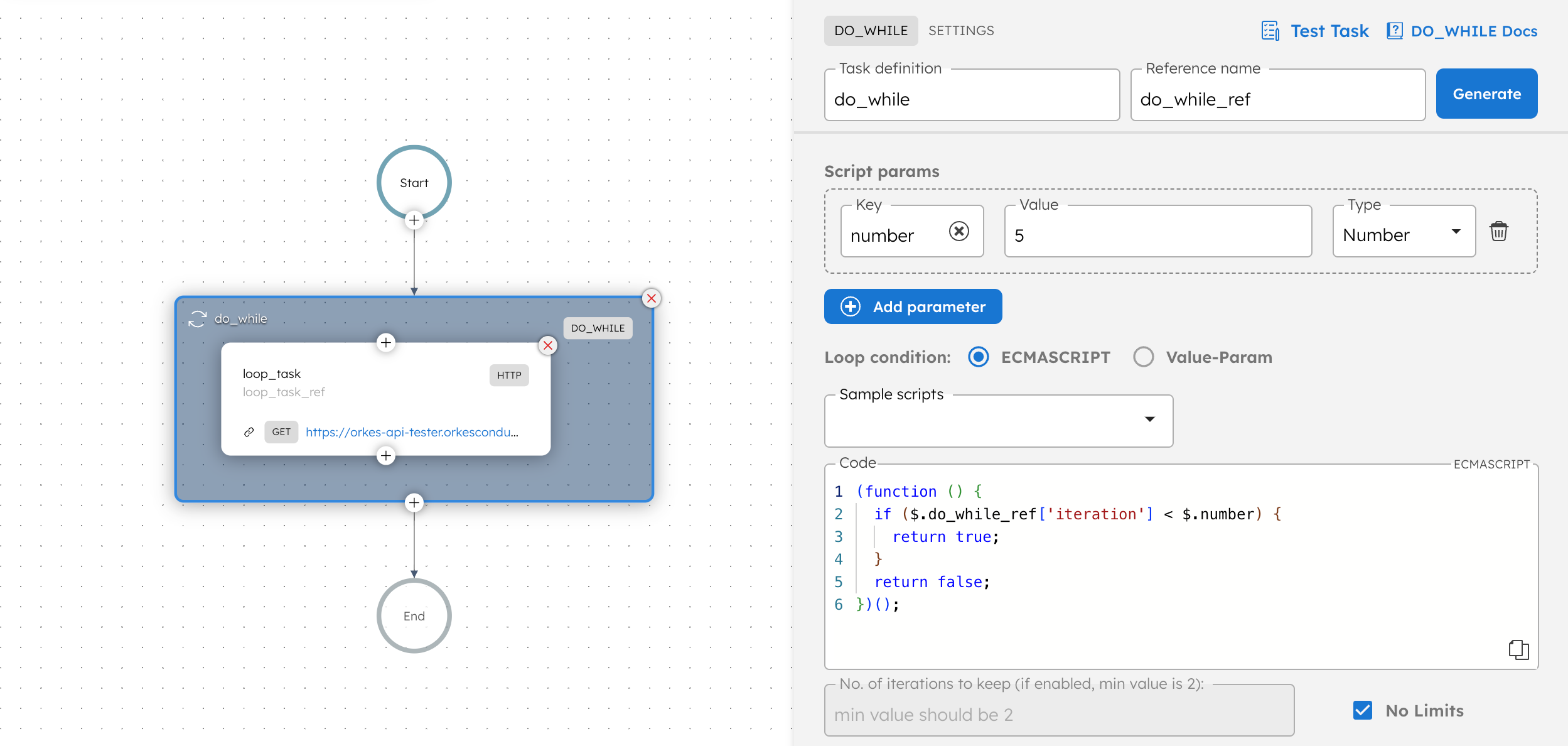Uncheck the No Limits checkbox

[x=1362, y=710]
